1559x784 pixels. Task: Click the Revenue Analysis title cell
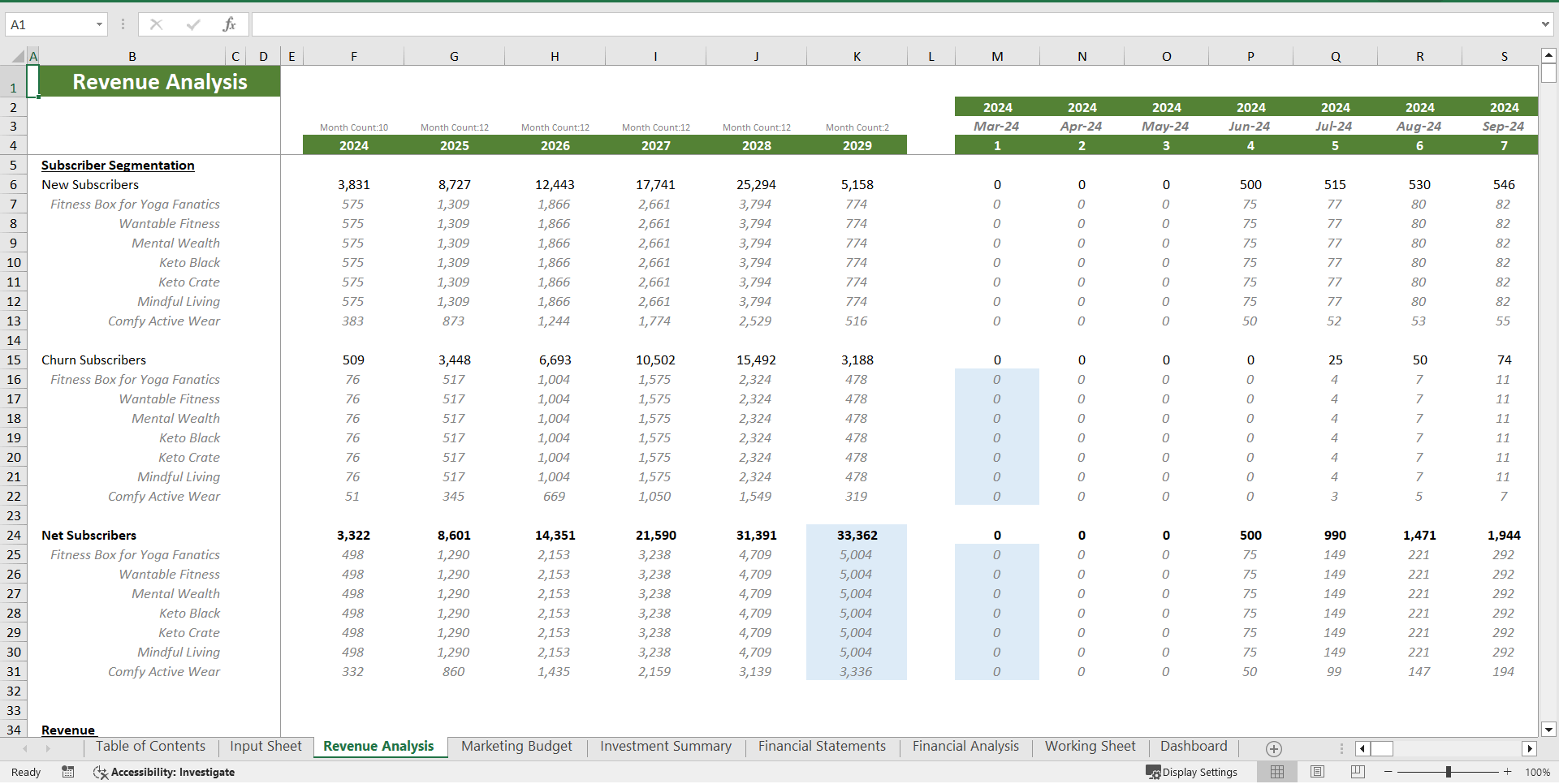click(160, 81)
